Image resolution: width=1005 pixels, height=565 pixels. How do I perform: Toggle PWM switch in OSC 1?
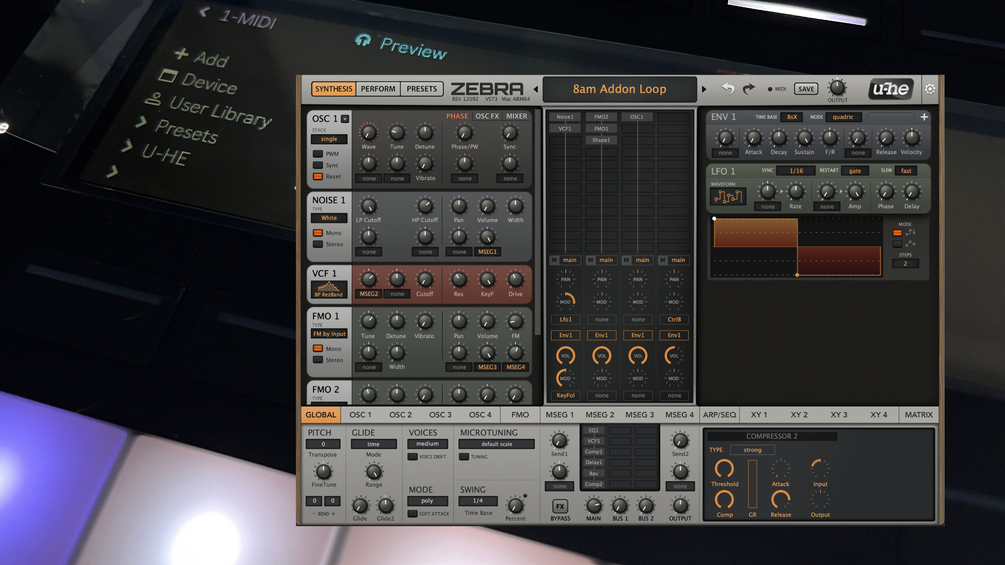(317, 154)
